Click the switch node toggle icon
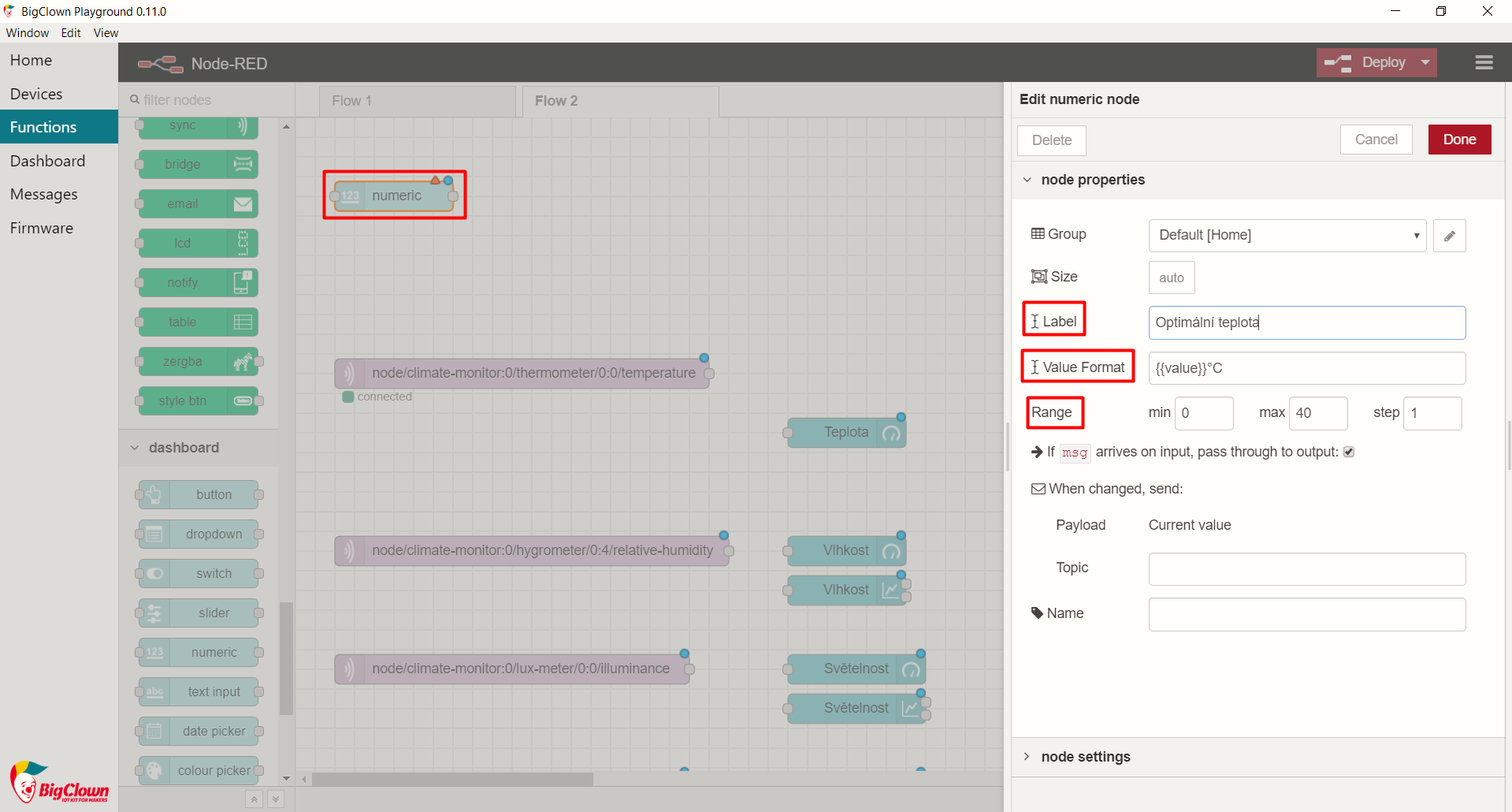The width and height of the screenshot is (1512, 812). pyautogui.click(x=154, y=573)
